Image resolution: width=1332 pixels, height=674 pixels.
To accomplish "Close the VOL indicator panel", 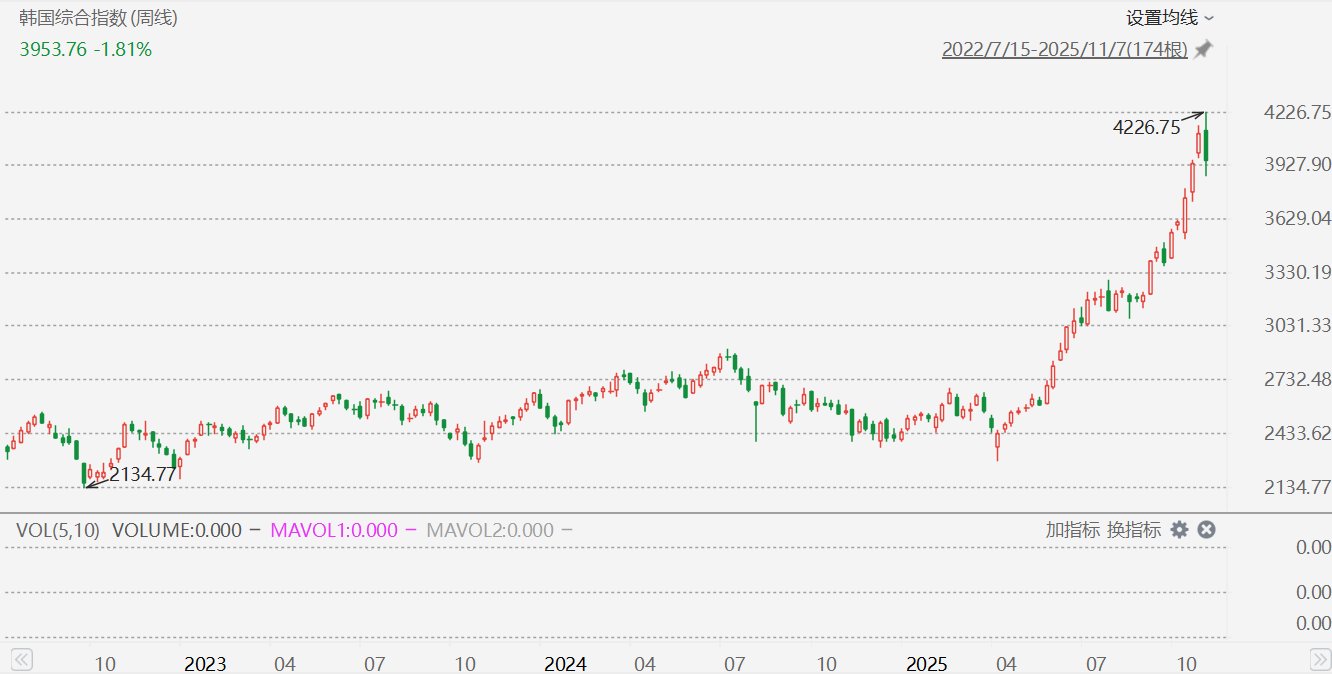I will pyautogui.click(x=1206, y=530).
